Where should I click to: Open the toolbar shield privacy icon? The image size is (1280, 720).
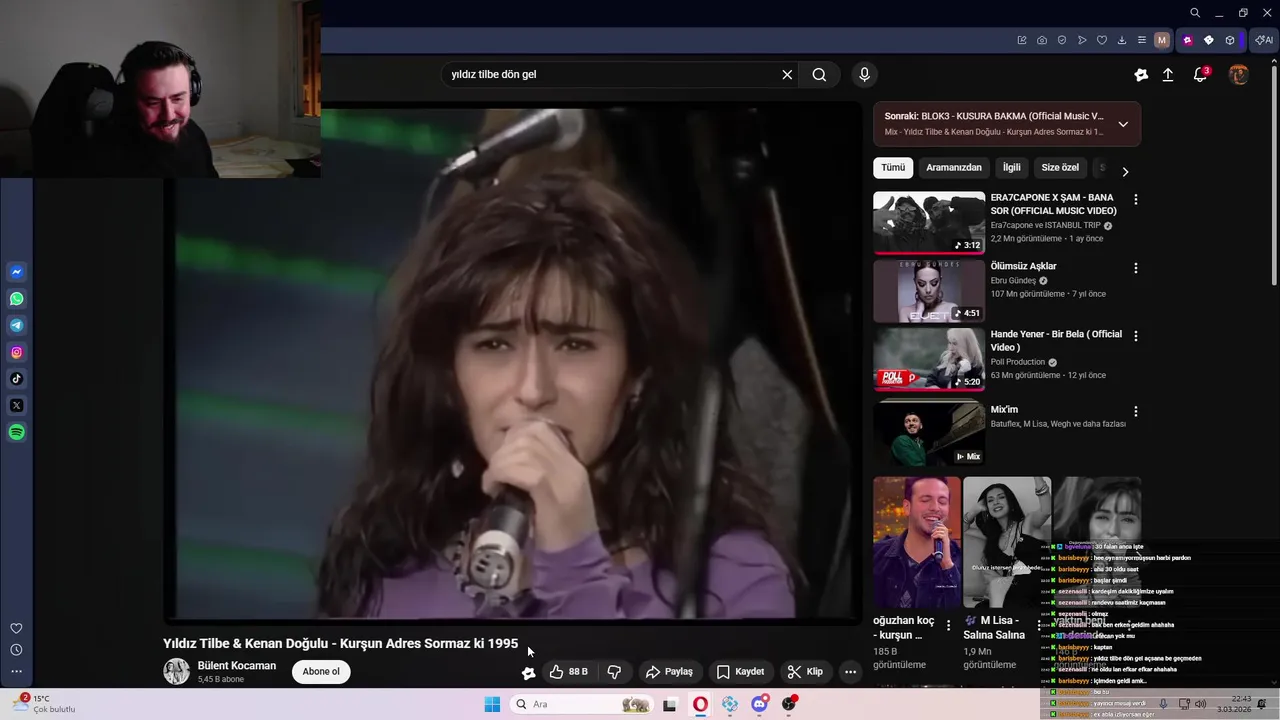pyautogui.click(x=1062, y=40)
